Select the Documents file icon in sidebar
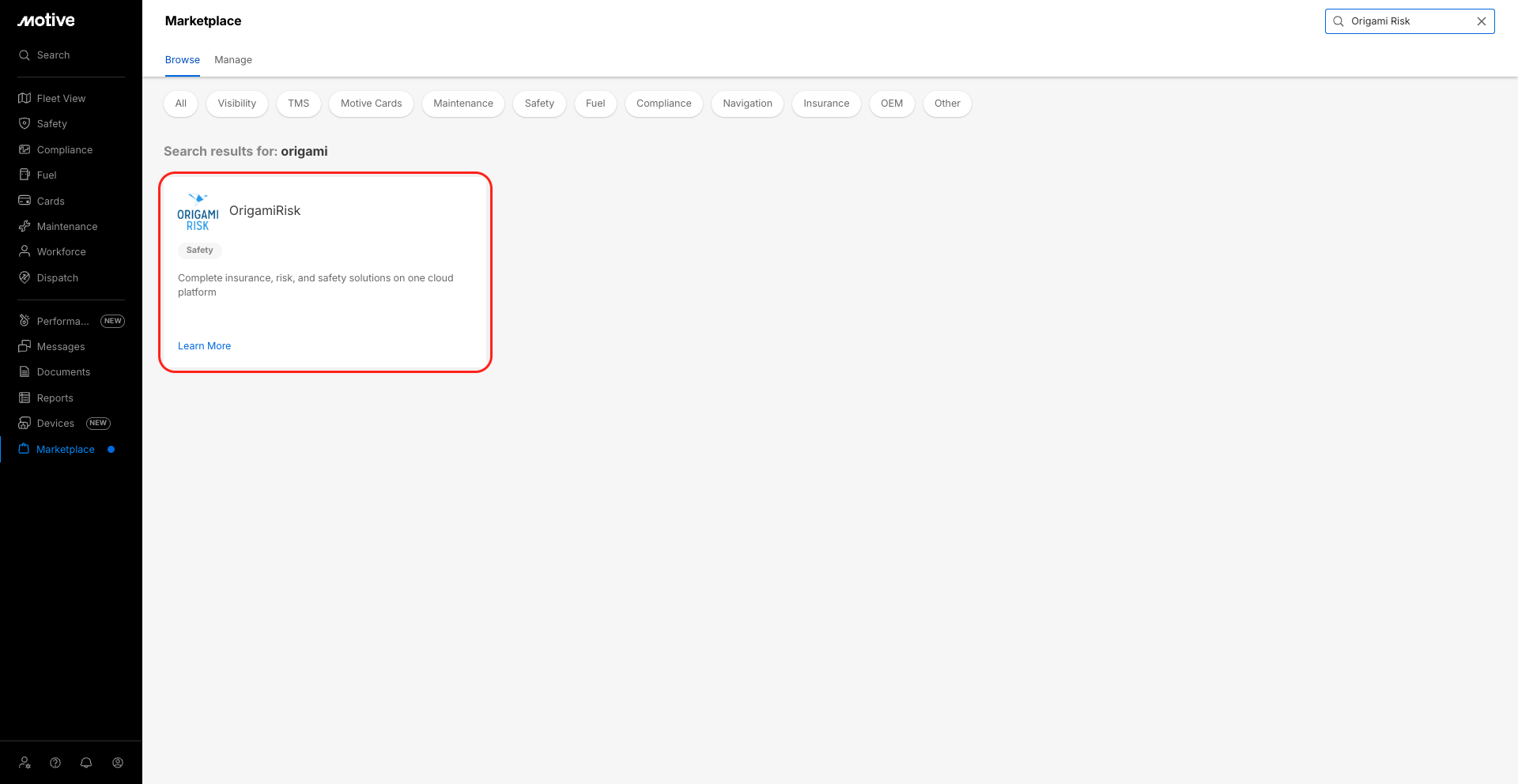Image resolution: width=1518 pixels, height=784 pixels. pyautogui.click(x=25, y=371)
